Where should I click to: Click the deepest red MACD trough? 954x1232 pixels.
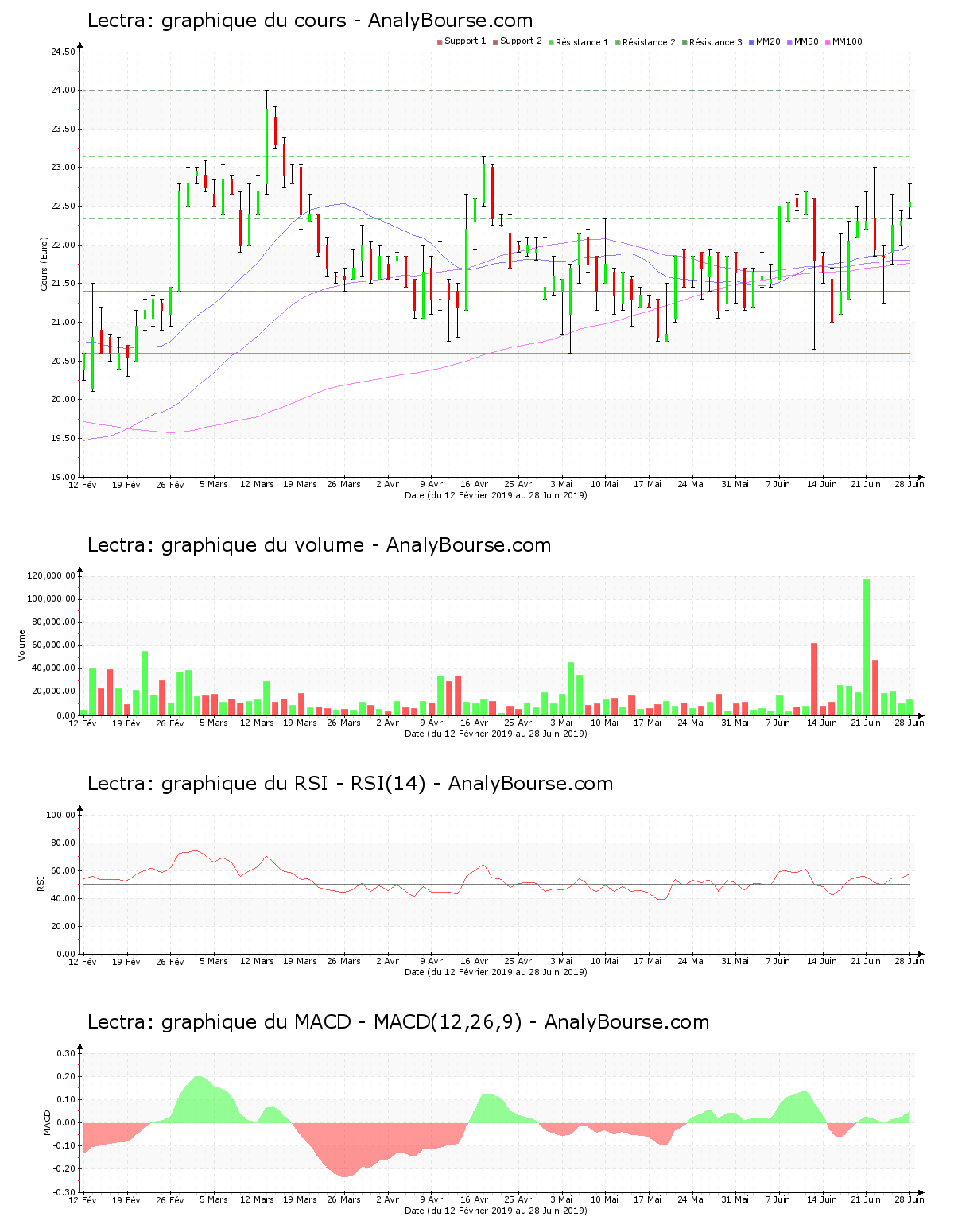[346, 1175]
